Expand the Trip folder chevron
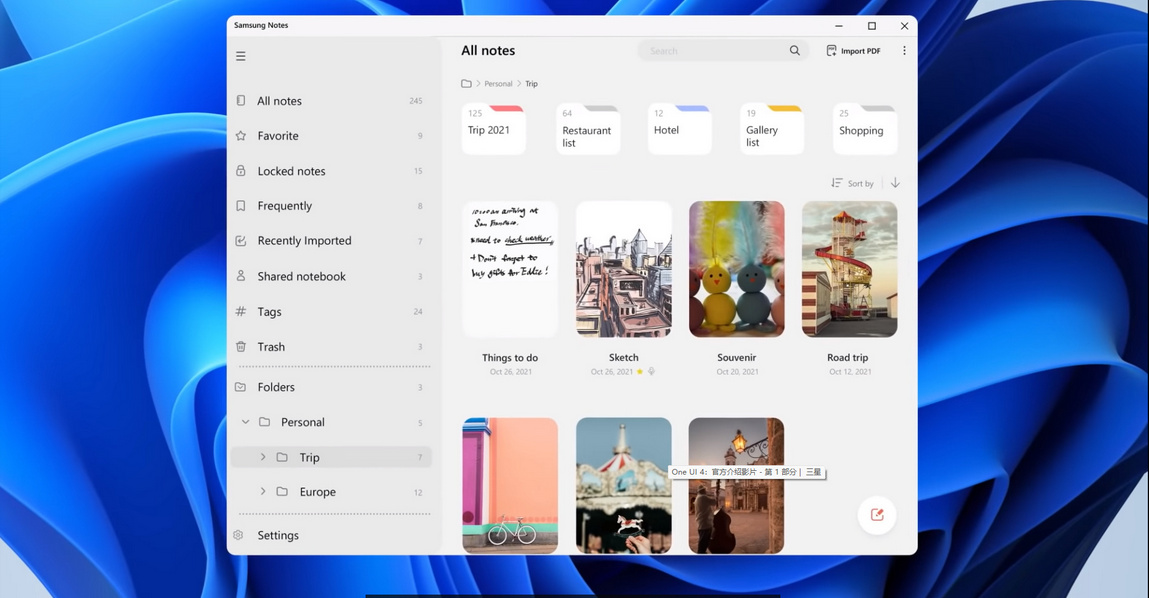1149x598 pixels. pos(263,457)
